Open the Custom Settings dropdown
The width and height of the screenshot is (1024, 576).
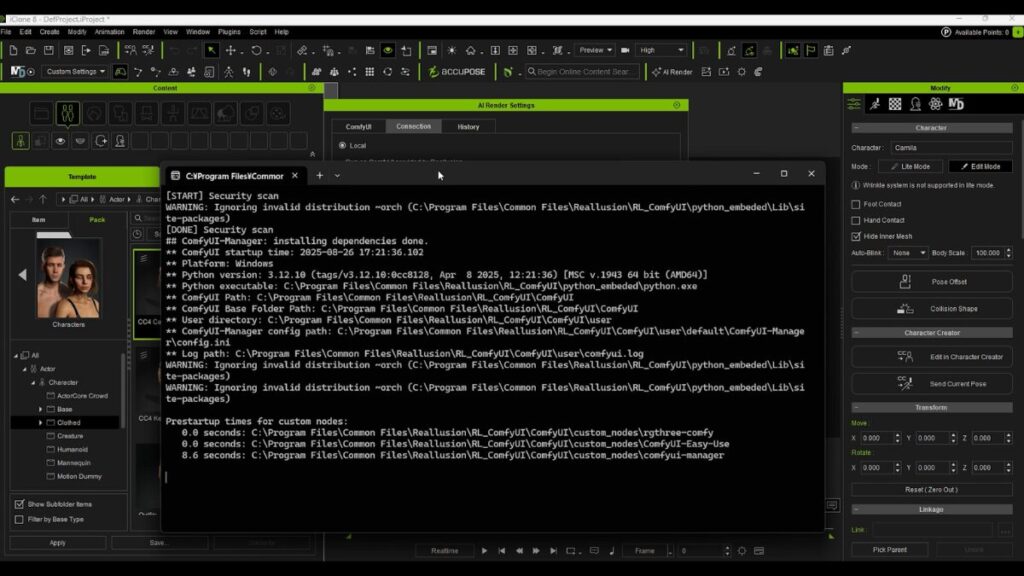75,71
